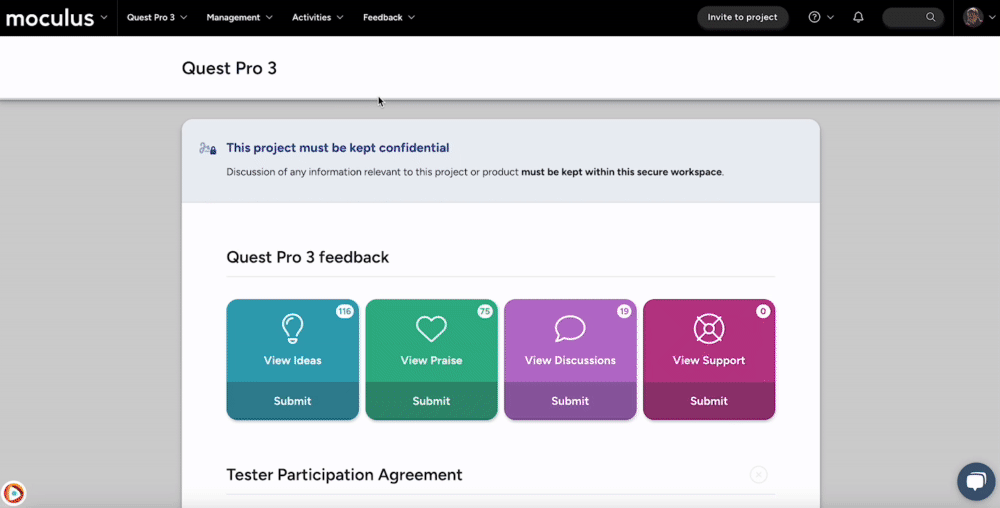Image resolution: width=1000 pixels, height=508 pixels.
Task: Open the Quest Pro 3 dropdown menu
Action: pyautogui.click(x=156, y=17)
